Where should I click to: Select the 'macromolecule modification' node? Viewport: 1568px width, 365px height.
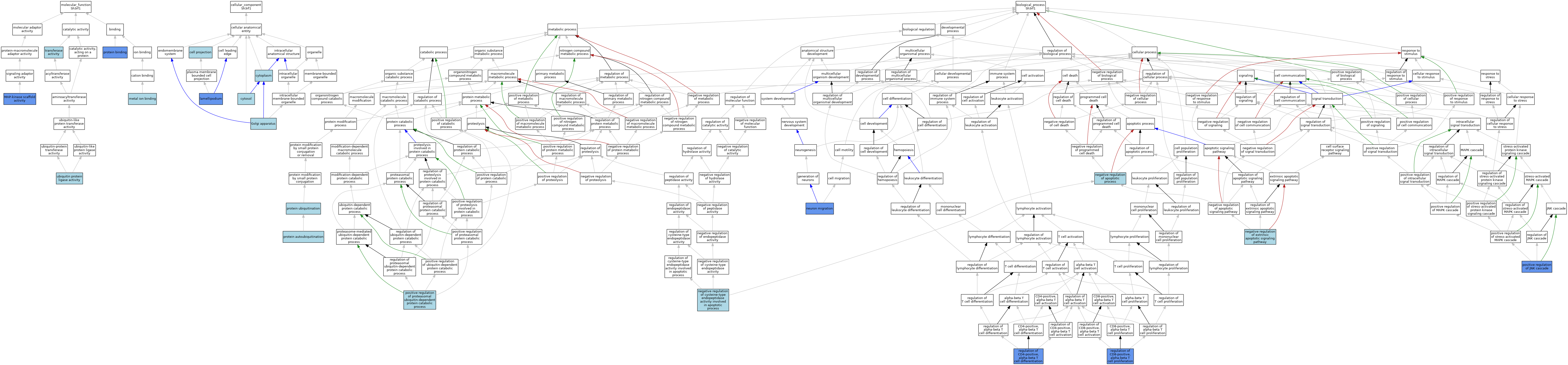(362, 98)
